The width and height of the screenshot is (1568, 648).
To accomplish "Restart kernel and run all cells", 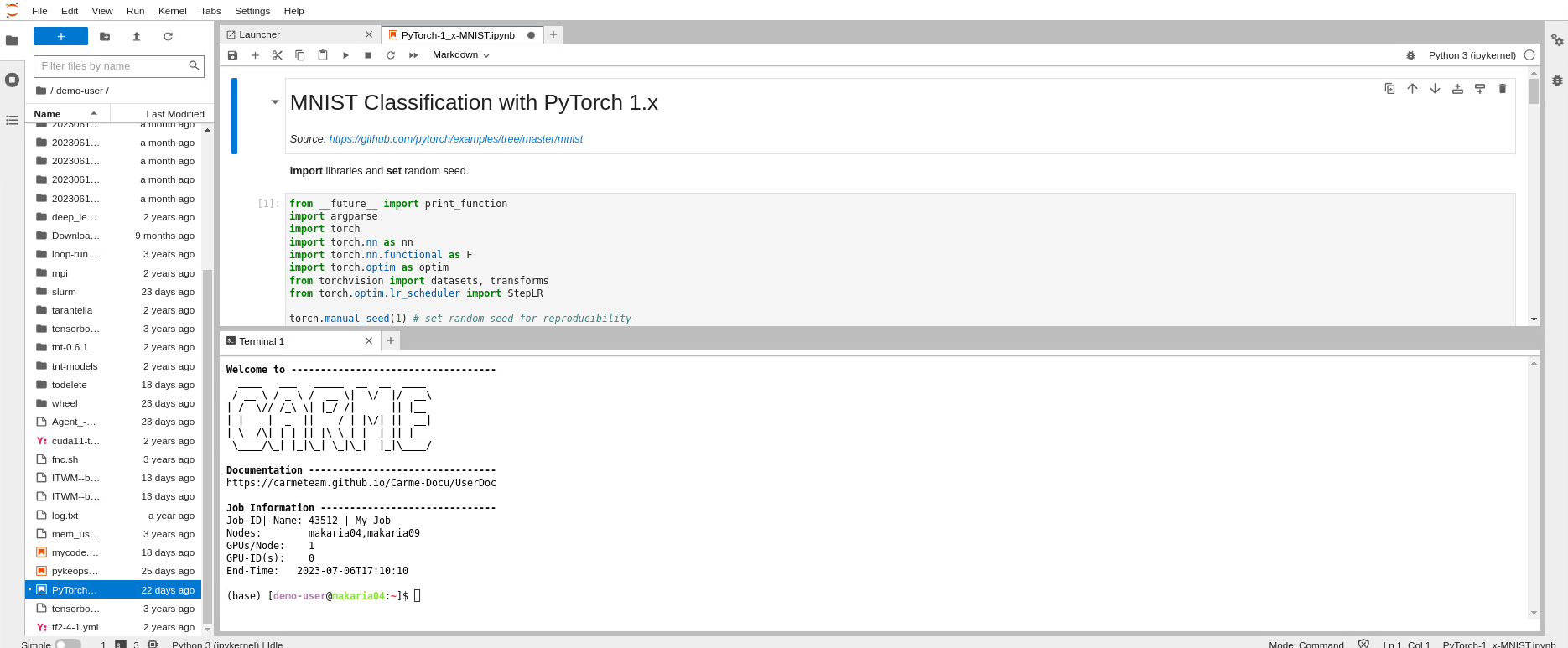I will [413, 55].
